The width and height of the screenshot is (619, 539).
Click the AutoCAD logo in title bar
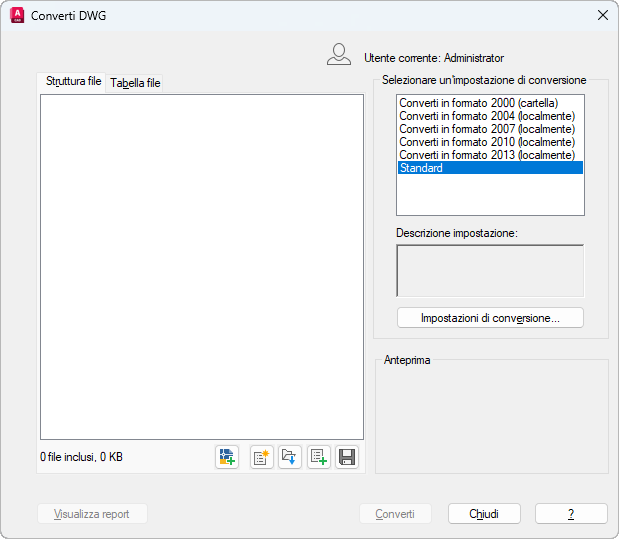[17, 15]
